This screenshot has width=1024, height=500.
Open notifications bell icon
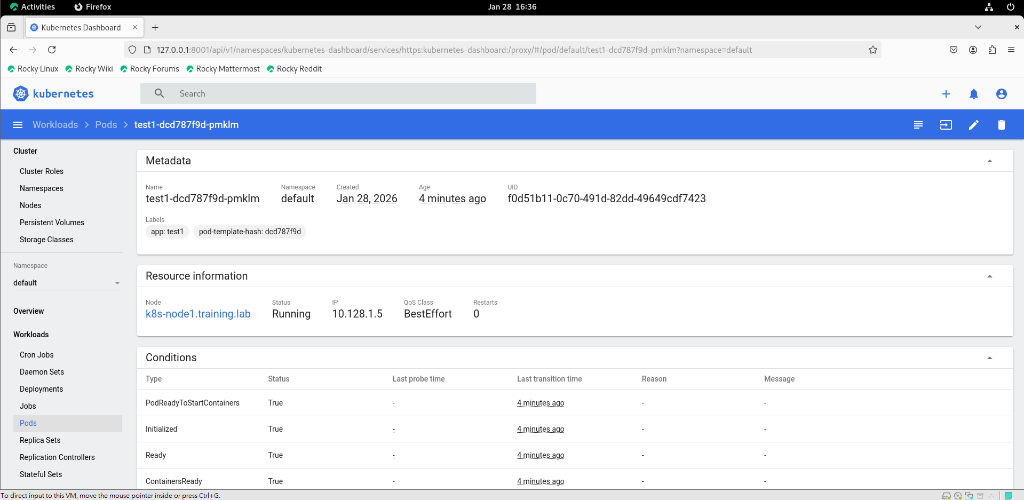[974, 94]
